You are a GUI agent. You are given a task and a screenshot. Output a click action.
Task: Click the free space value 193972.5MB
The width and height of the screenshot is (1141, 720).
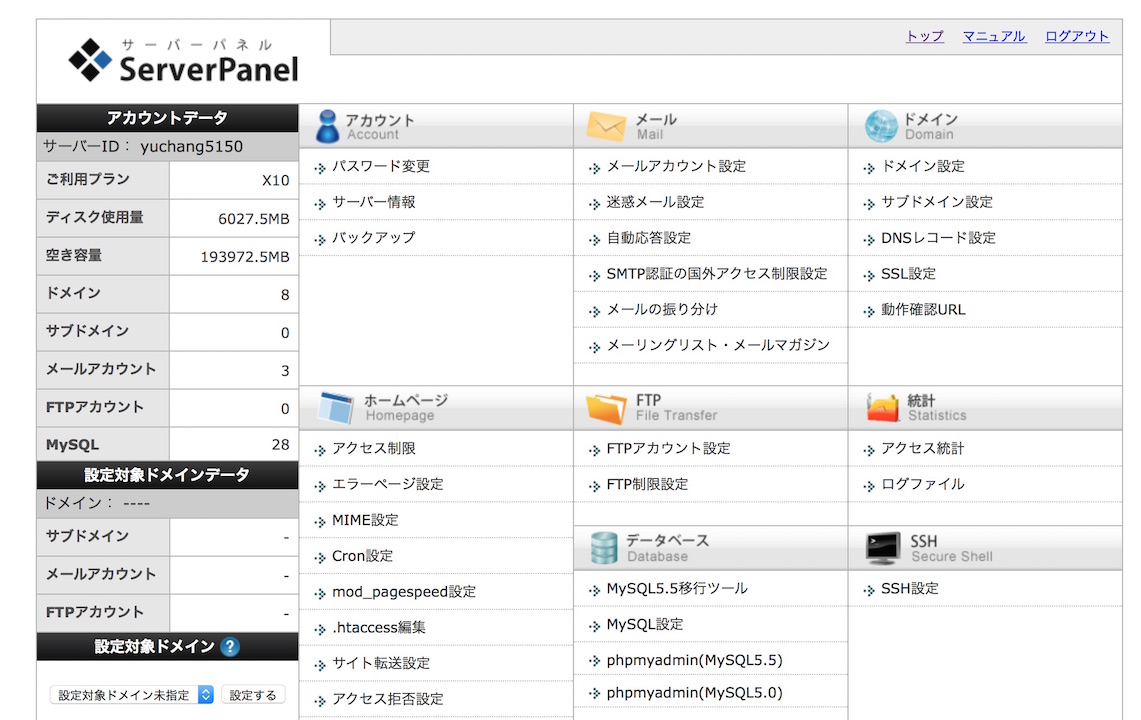click(x=244, y=256)
